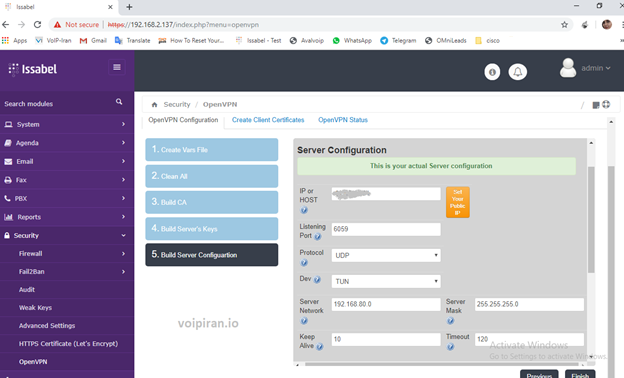Screen dimensions: 624x378
Task: Click the Not secure warning icon
Action: (58, 25)
